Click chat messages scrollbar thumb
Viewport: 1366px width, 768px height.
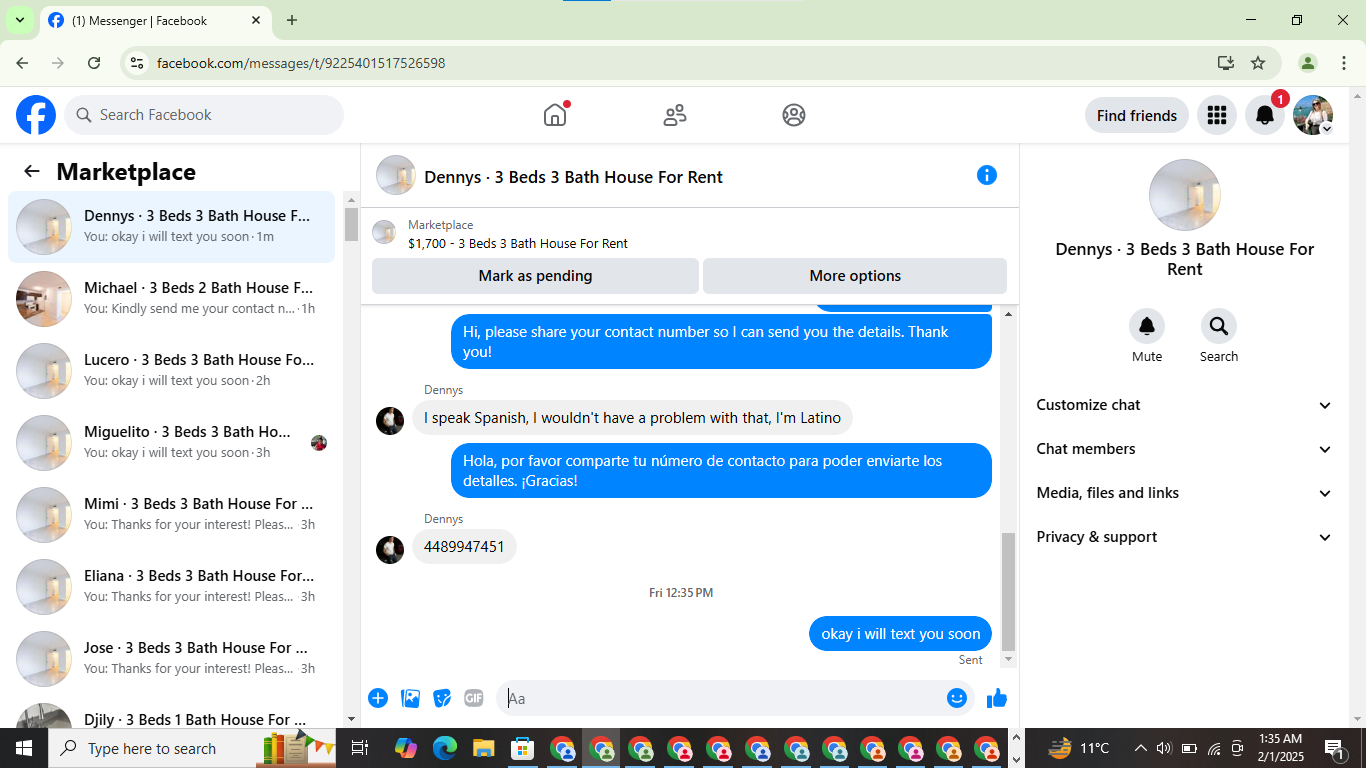tap(1008, 592)
